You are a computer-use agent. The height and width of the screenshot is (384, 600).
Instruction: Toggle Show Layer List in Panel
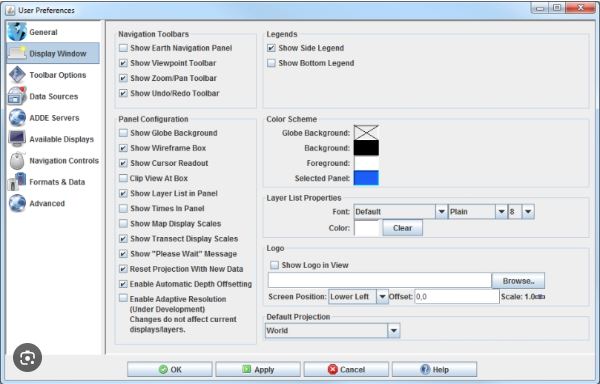pyautogui.click(x=123, y=193)
